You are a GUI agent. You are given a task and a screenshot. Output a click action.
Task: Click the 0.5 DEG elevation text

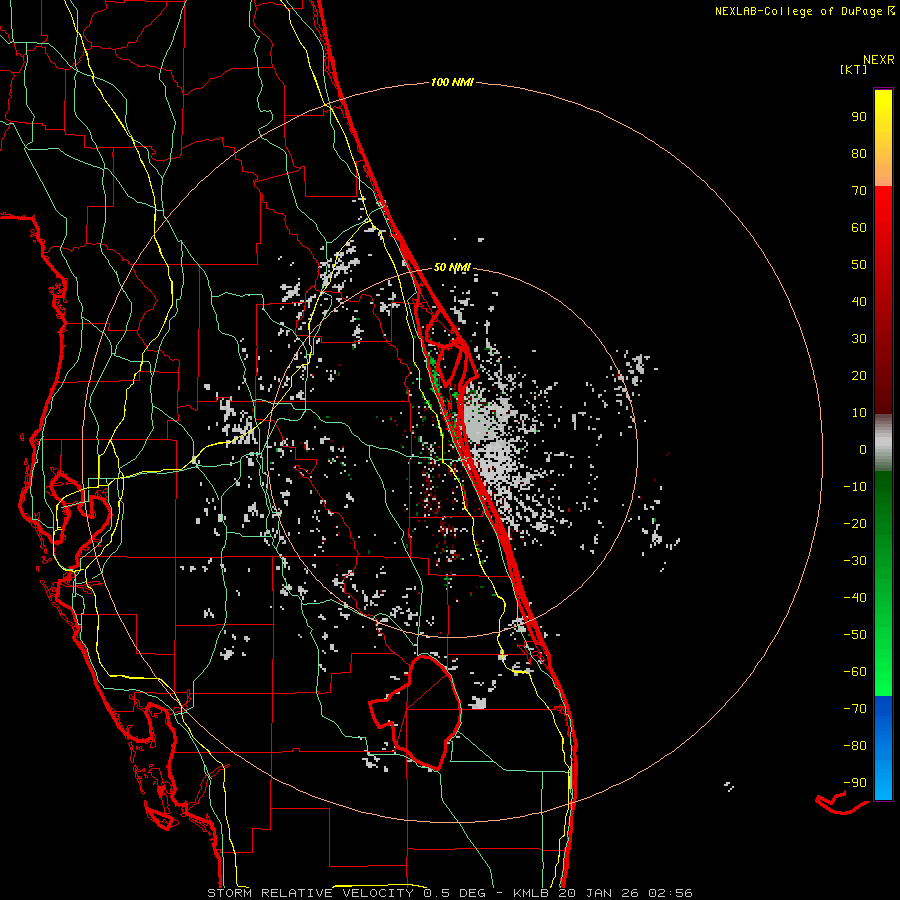coord(455,893)
